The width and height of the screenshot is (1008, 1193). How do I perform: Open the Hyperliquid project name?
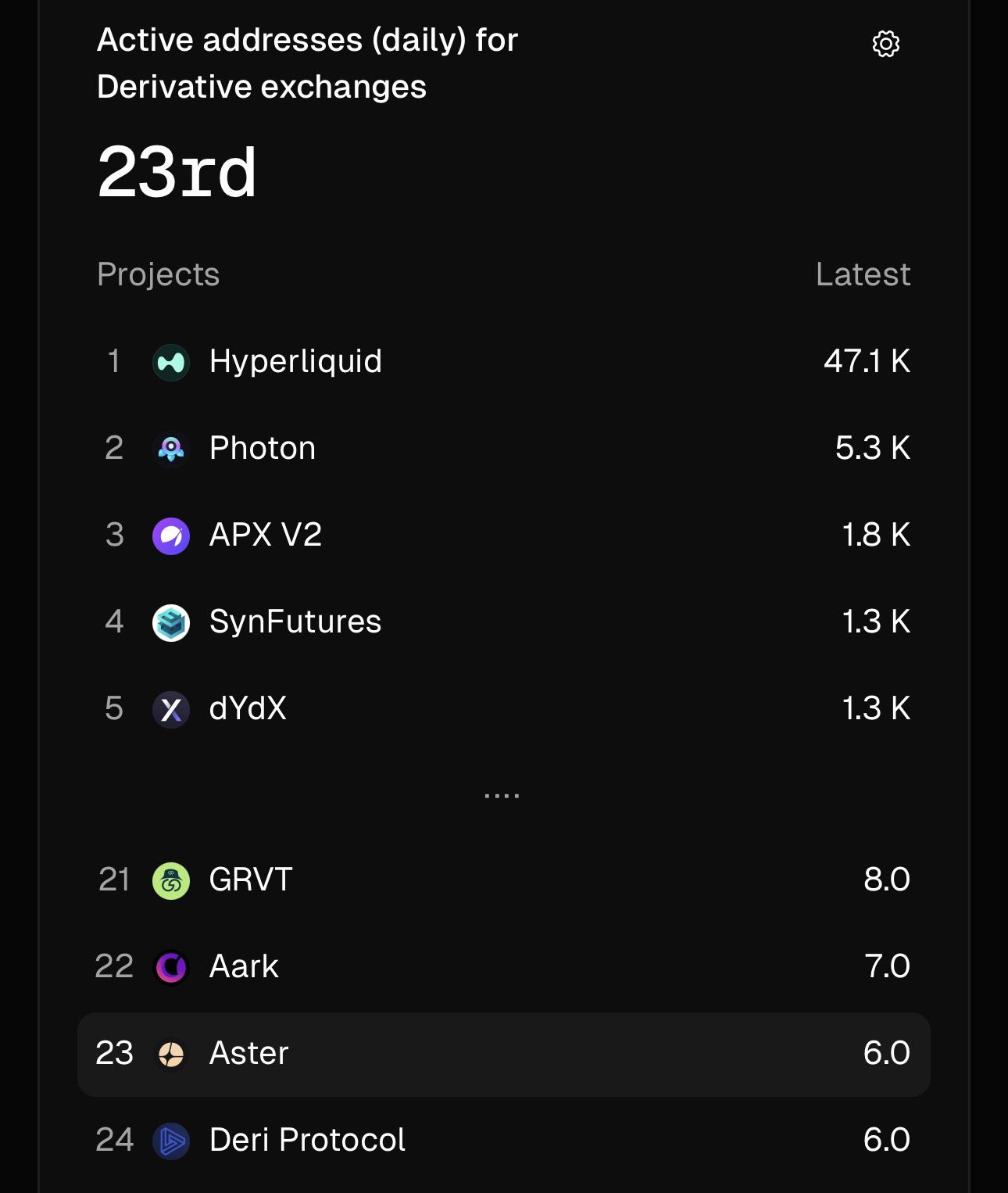coord(295,362)
